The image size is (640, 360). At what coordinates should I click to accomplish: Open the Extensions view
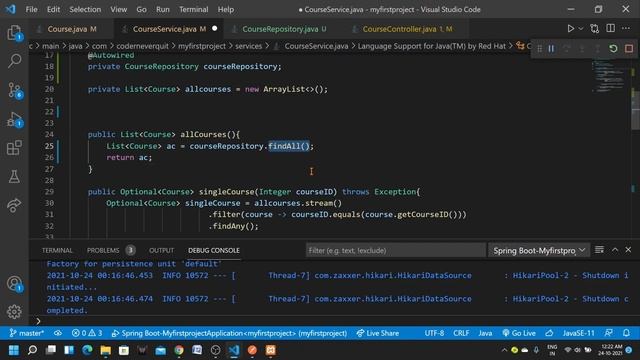[x=14, y=148]
